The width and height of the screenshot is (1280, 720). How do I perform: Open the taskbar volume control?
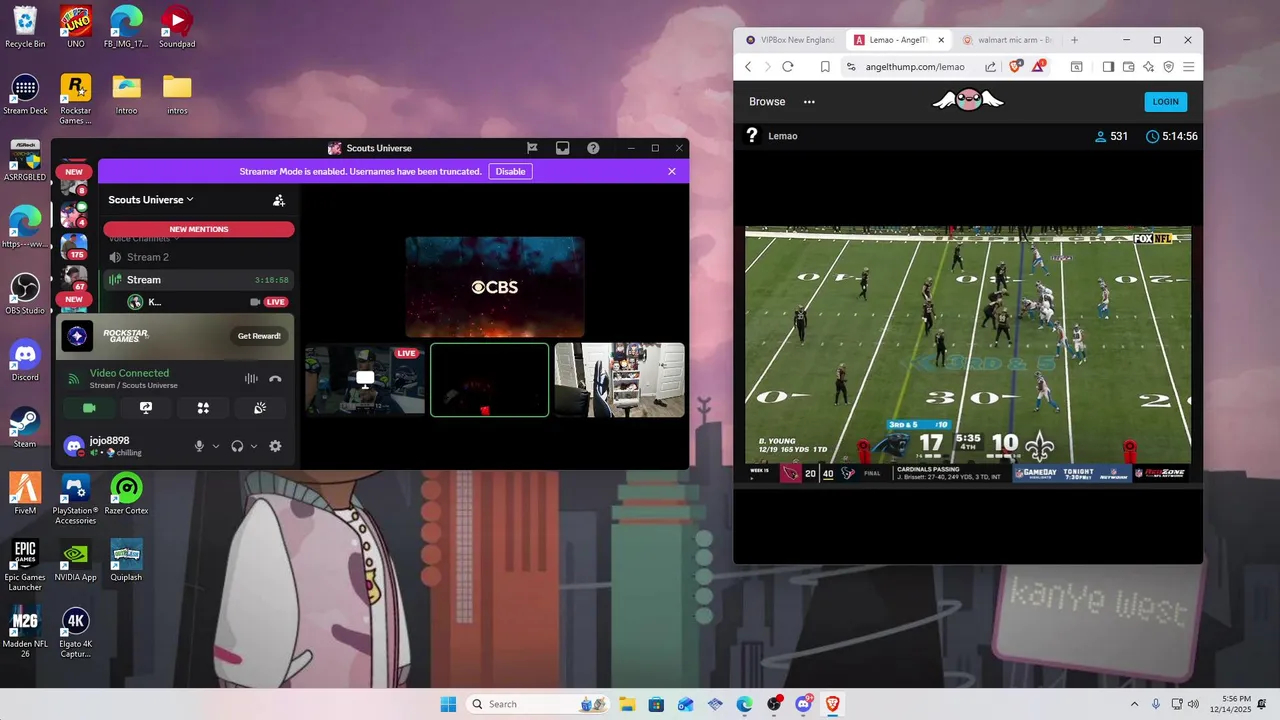1192,704
